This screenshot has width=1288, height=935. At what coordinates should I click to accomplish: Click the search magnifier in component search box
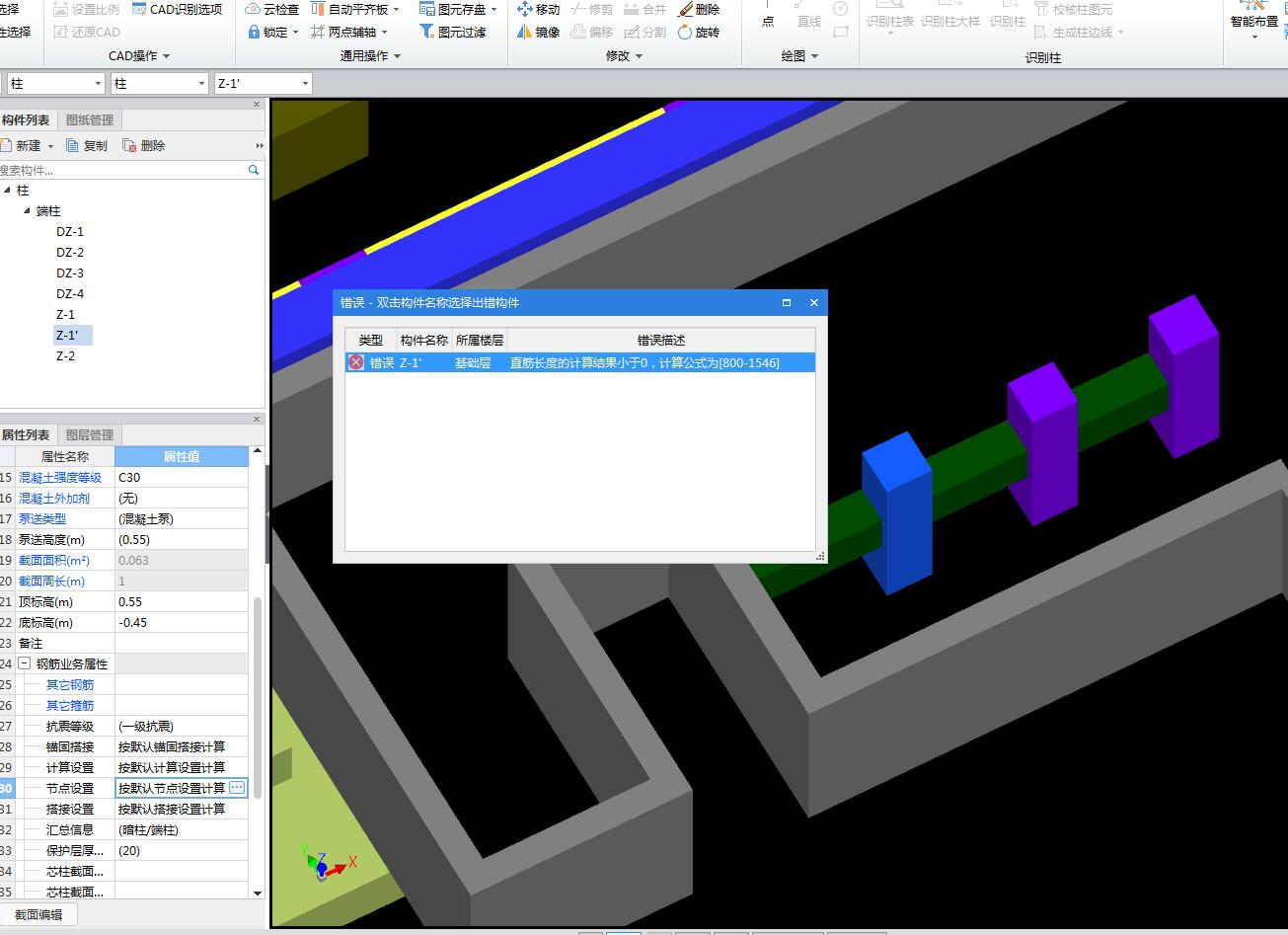pyautogui.click(x=254, y=170)
